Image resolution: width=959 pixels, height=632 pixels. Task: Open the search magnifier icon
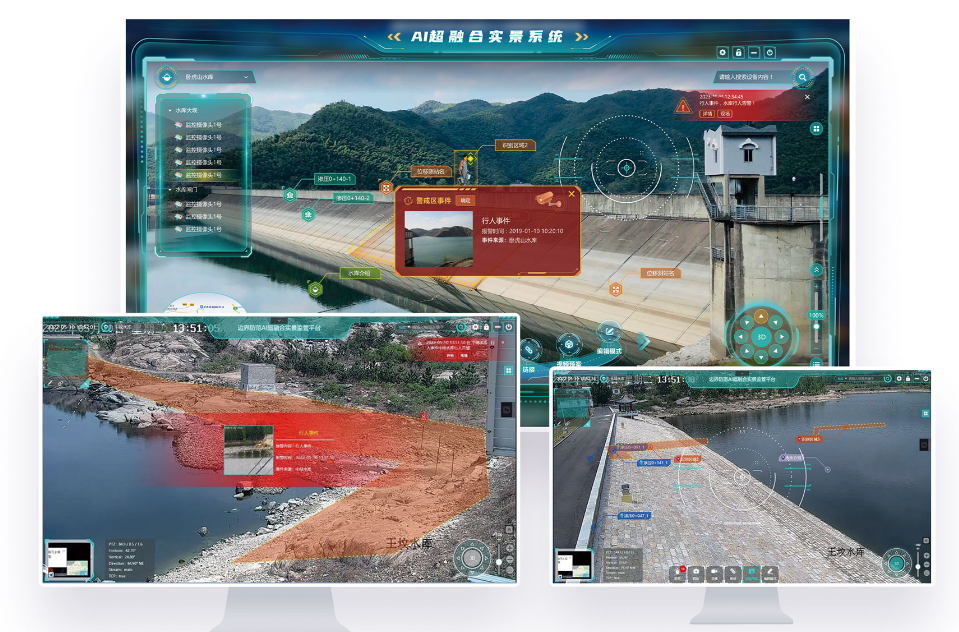pos(803,76)
